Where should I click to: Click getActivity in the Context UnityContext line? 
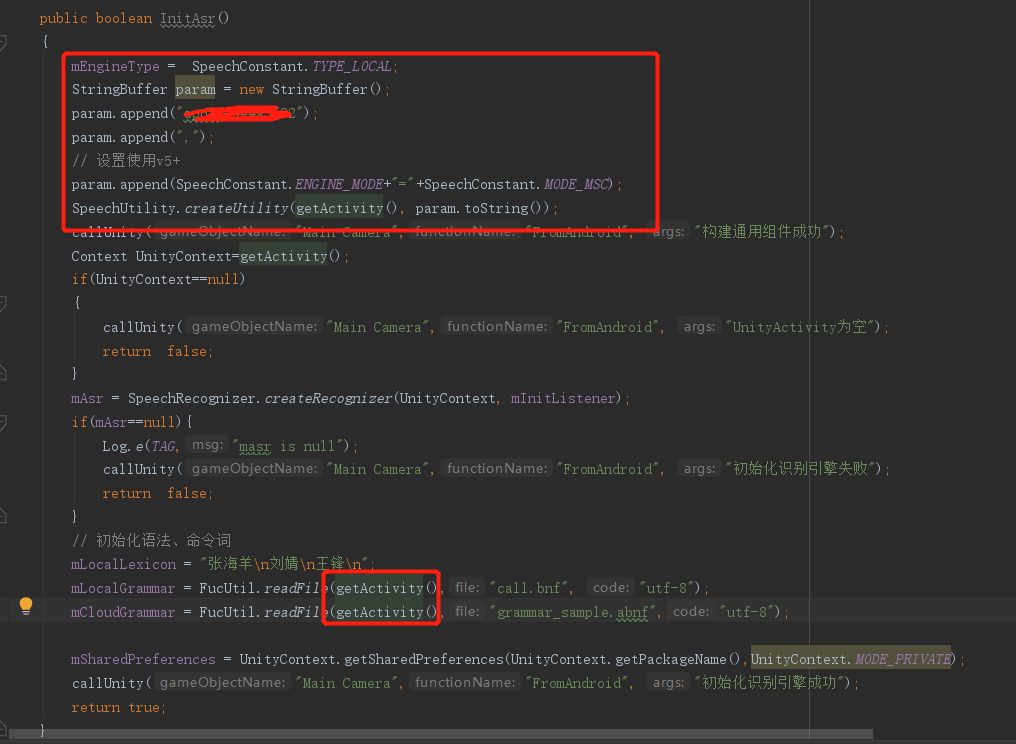point(283,256)
